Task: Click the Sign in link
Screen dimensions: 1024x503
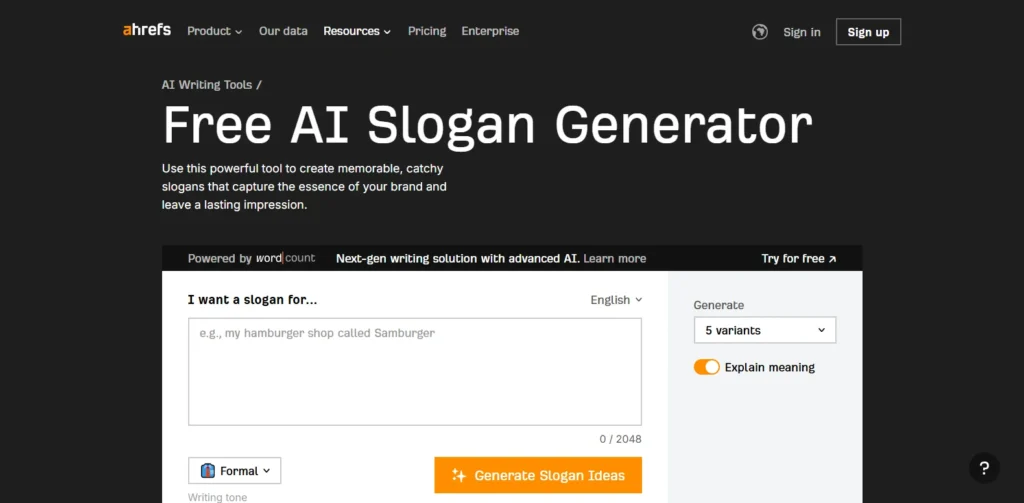Action: tap(802, 32)
